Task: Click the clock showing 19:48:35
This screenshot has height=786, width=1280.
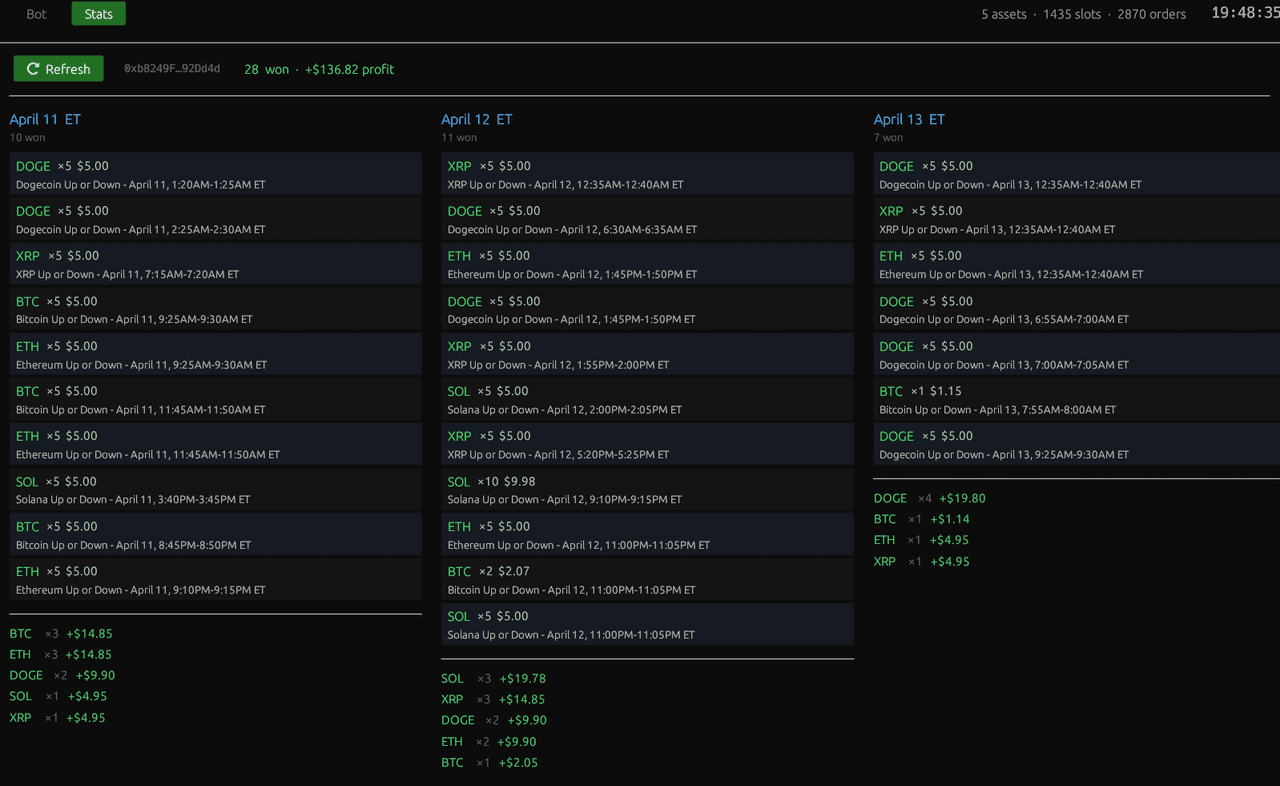Action: tap(1244, 14)
